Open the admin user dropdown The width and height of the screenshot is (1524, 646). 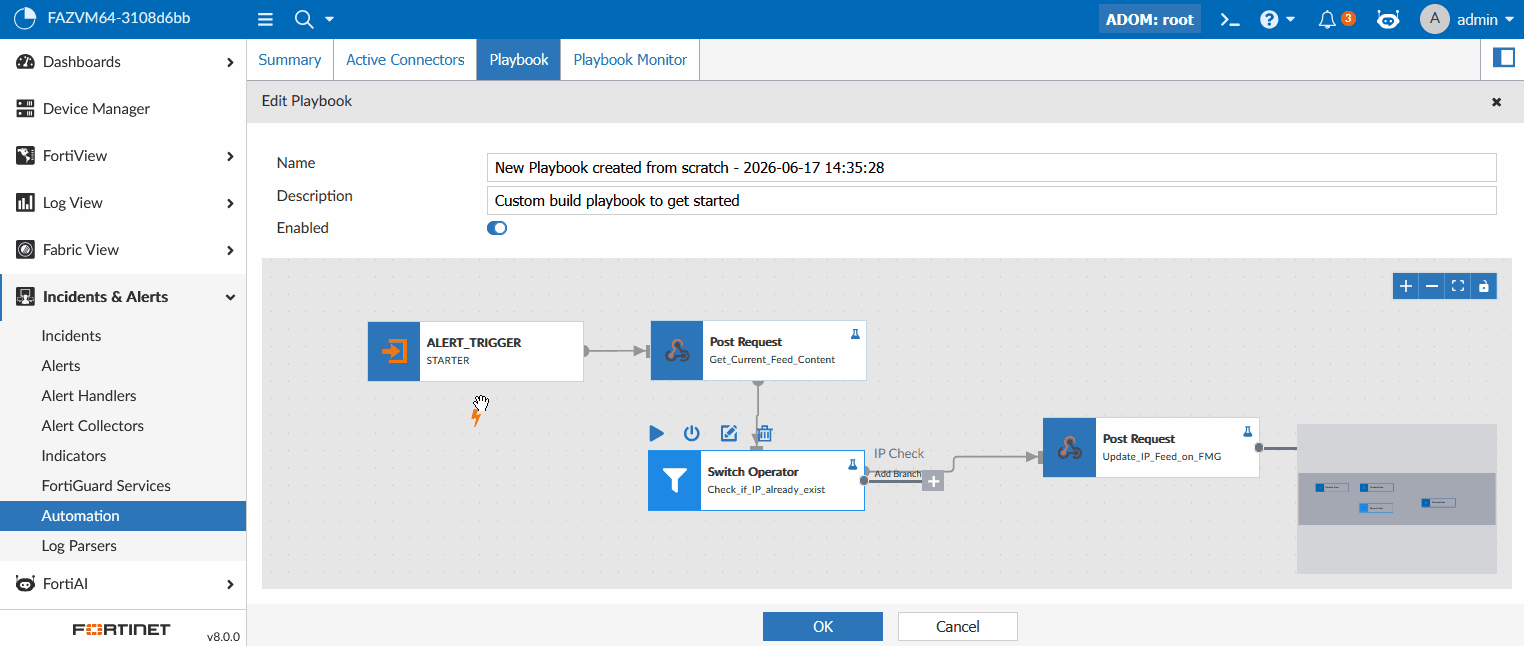coord(1467,19)
